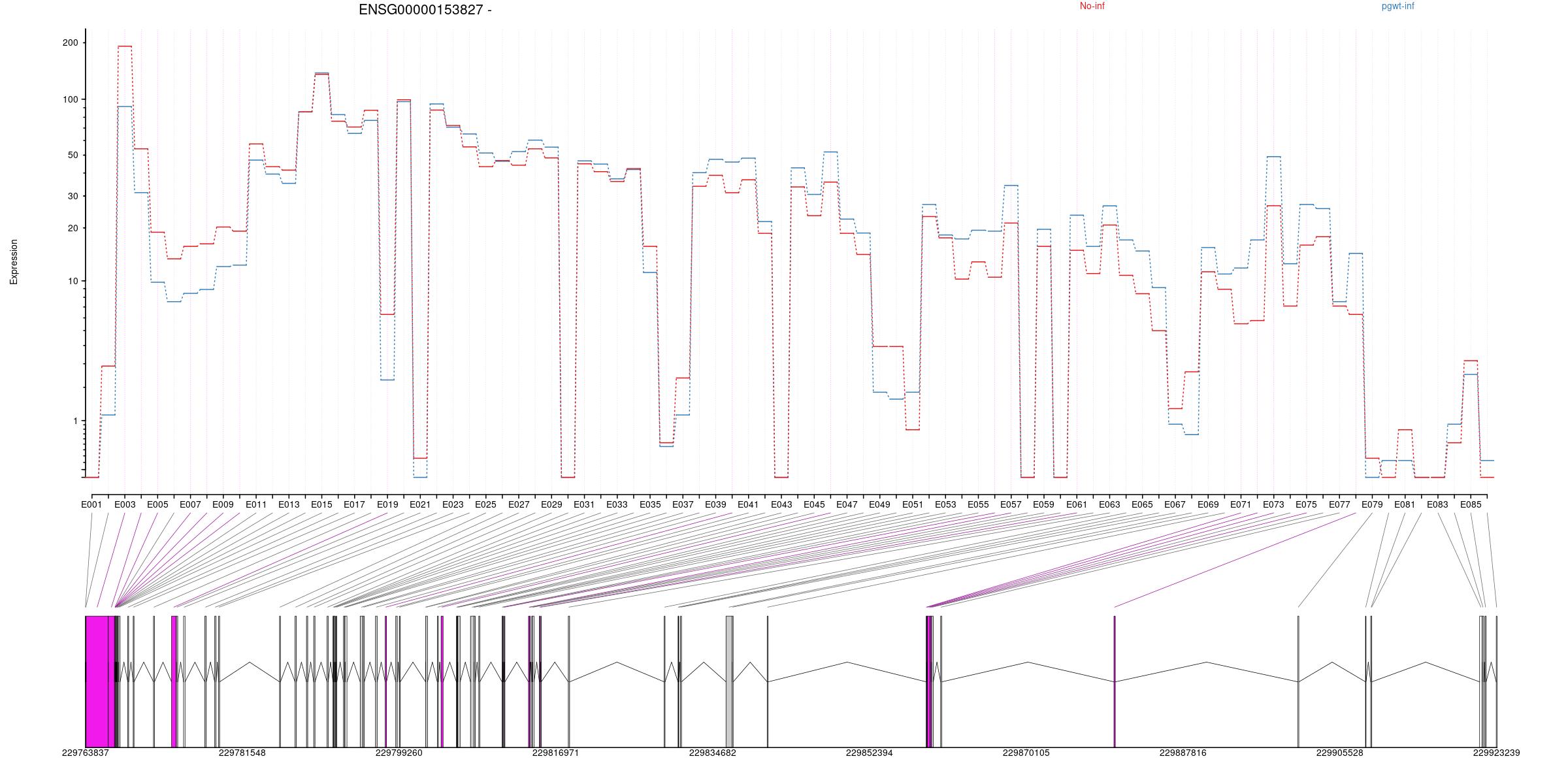The width and height of the screenshot is (1568, 784).
Task: Click the pgwt-inf legend label
Action: 1397,7
